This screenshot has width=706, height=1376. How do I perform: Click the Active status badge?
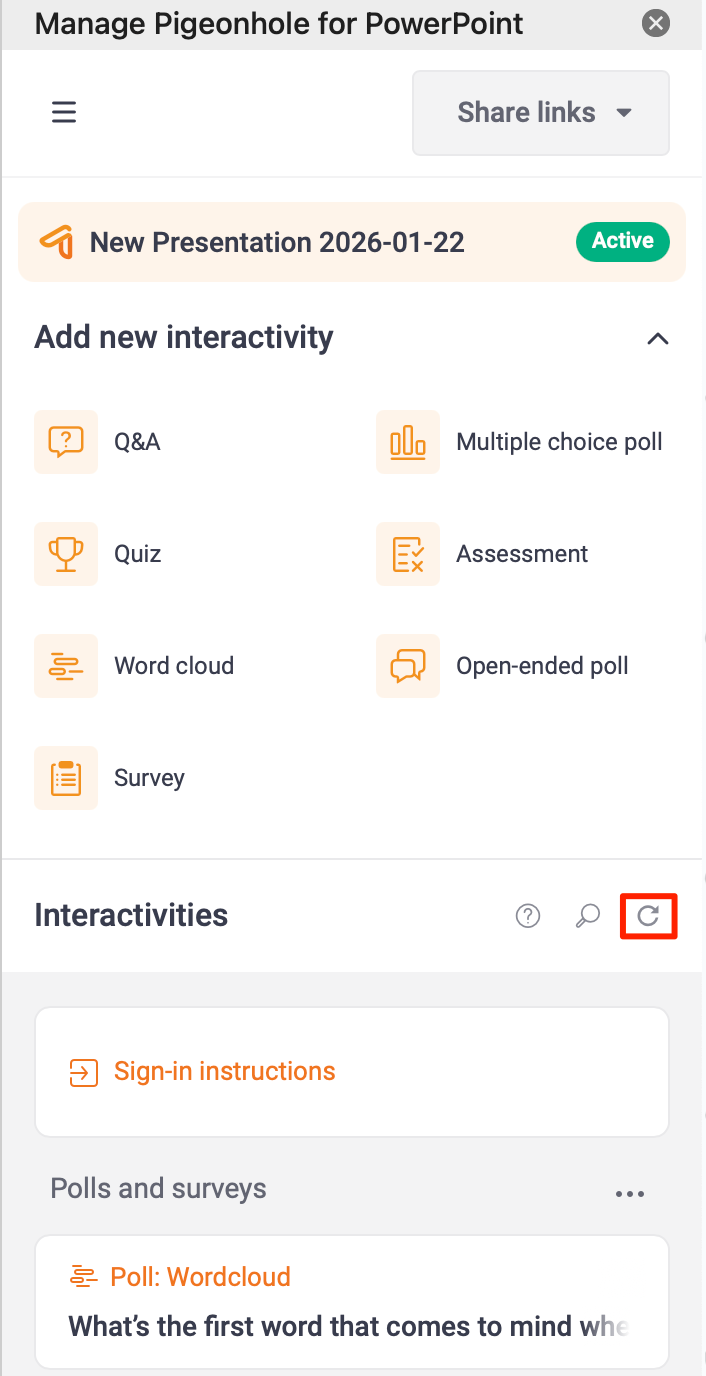coord(622,241)
